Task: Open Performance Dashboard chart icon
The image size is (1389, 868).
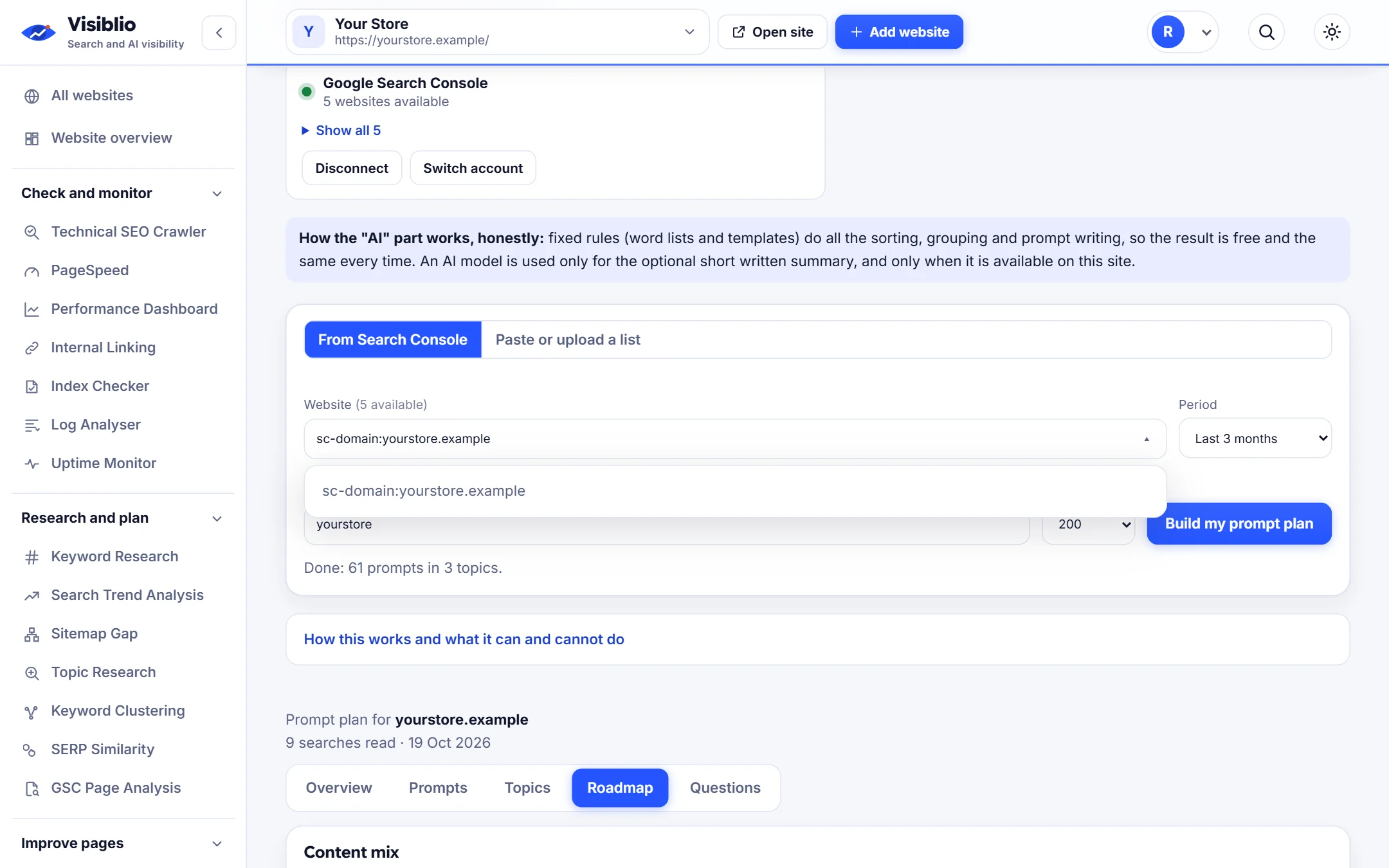Action: point(32,310)
